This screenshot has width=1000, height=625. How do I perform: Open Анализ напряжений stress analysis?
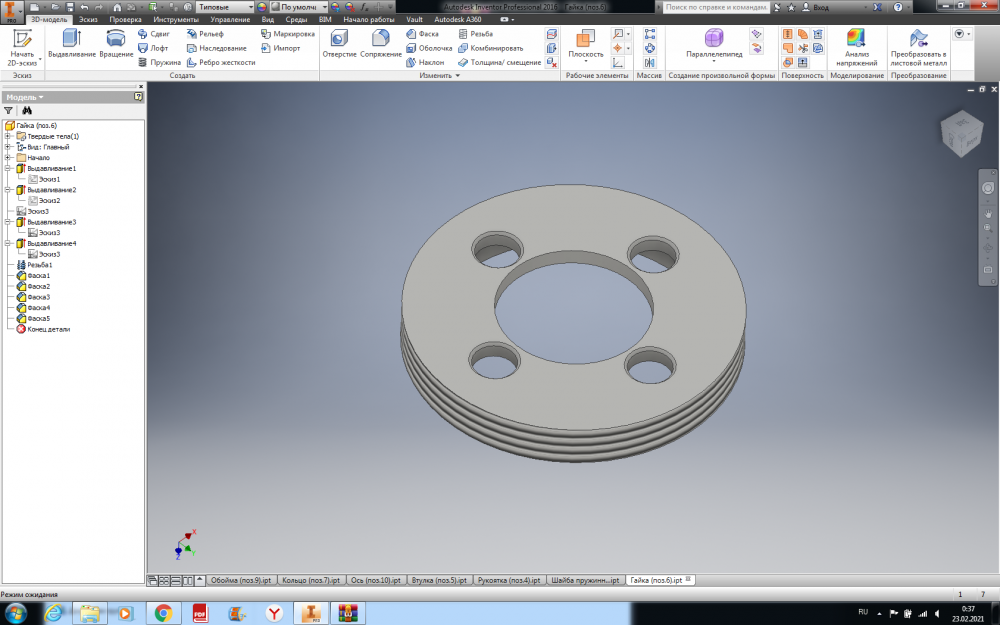click(x=856, y=38)
